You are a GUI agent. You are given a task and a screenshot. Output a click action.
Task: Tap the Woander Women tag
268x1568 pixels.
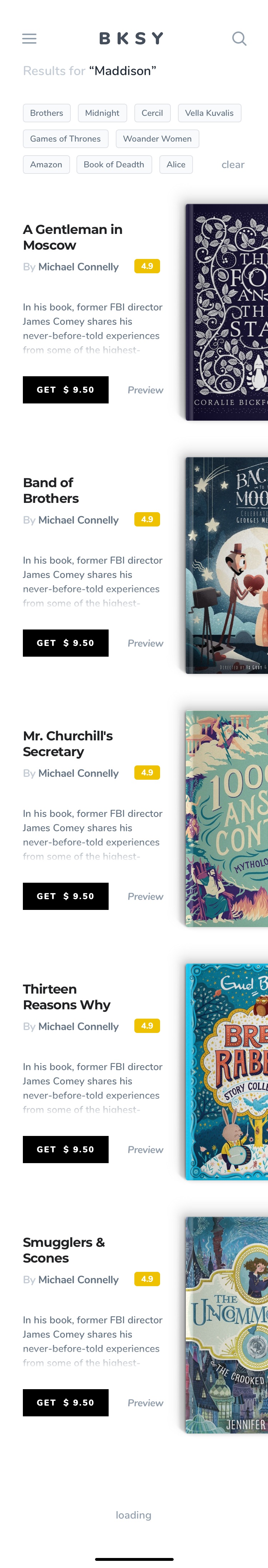point(157,139)
